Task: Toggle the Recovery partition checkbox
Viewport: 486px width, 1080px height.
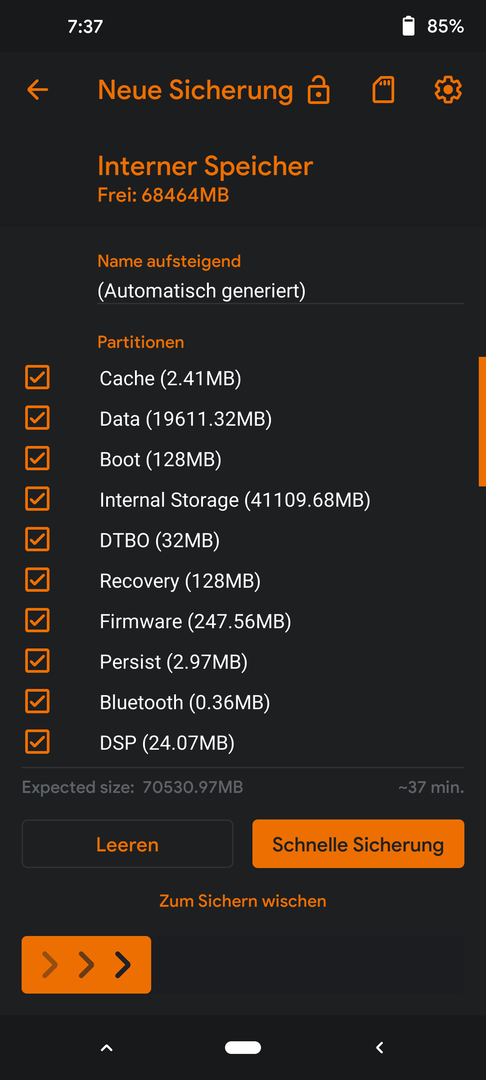Action: coord(37,581)
